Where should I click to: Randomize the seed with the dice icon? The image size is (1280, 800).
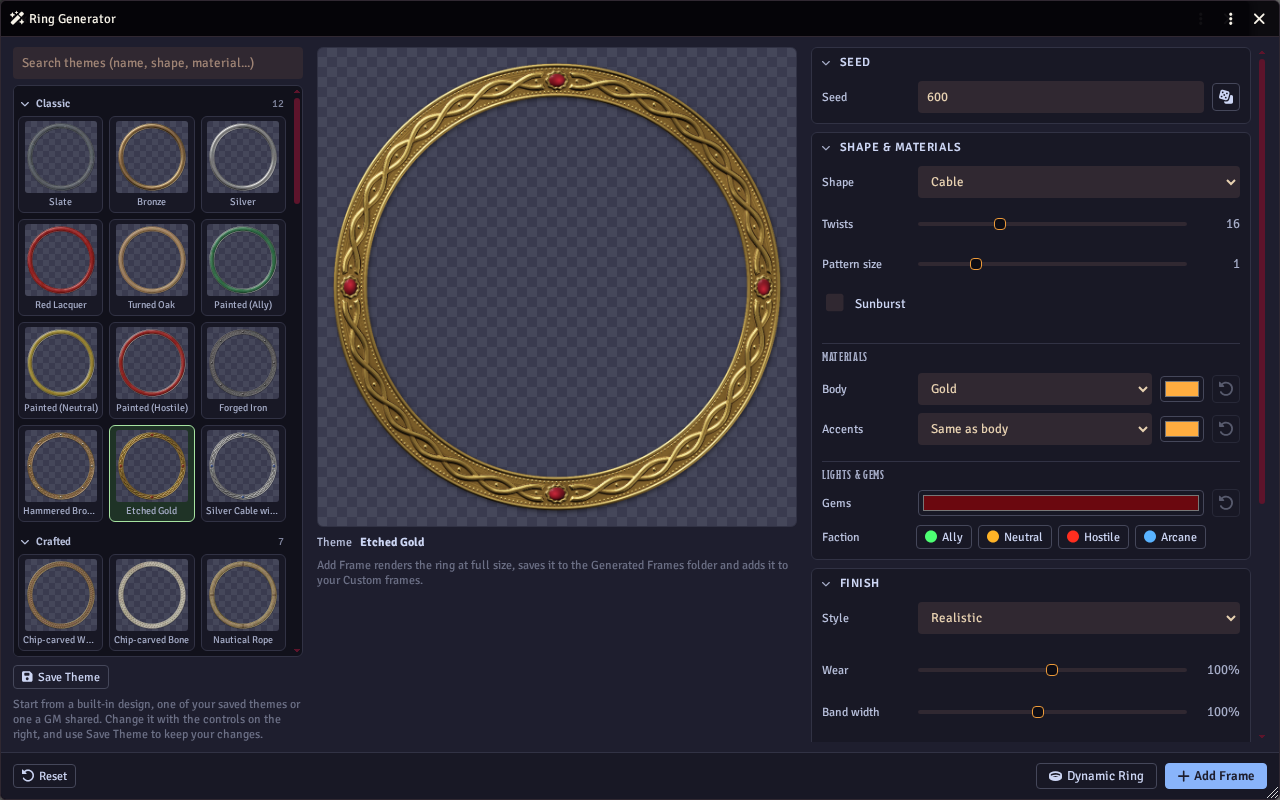[x=1225, y=97]
